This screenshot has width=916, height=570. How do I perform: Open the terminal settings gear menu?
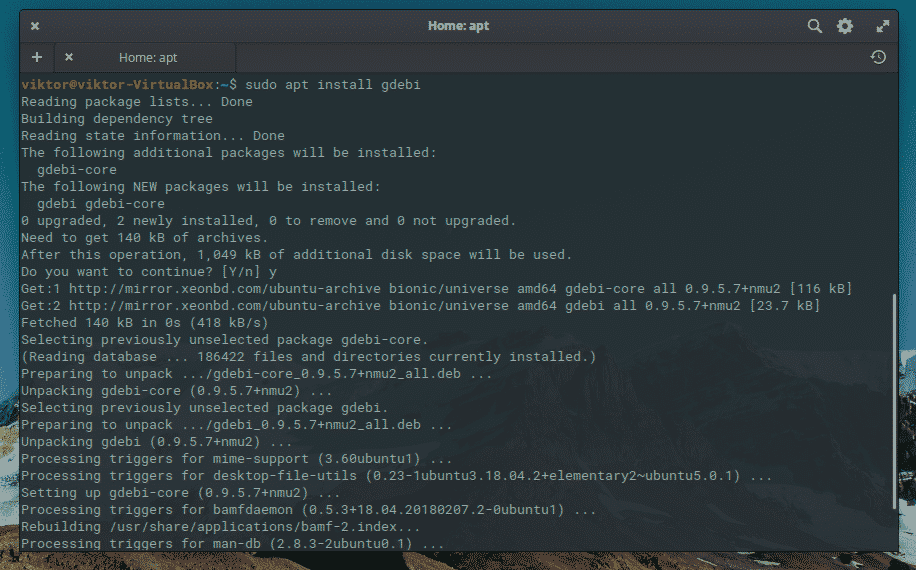(x=845, y=26)
